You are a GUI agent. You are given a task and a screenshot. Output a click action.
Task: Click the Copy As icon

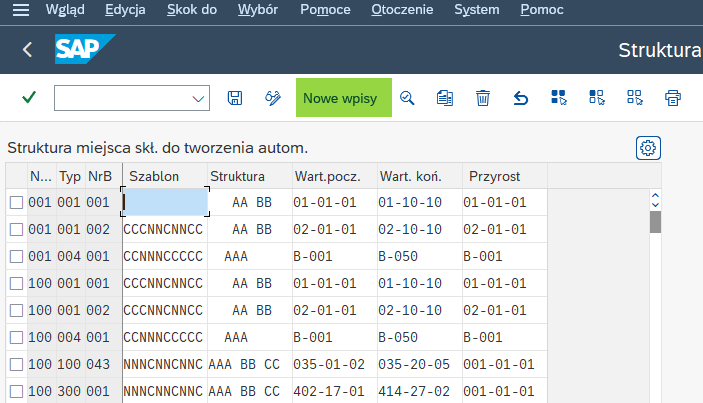click(x=445, y=98)
